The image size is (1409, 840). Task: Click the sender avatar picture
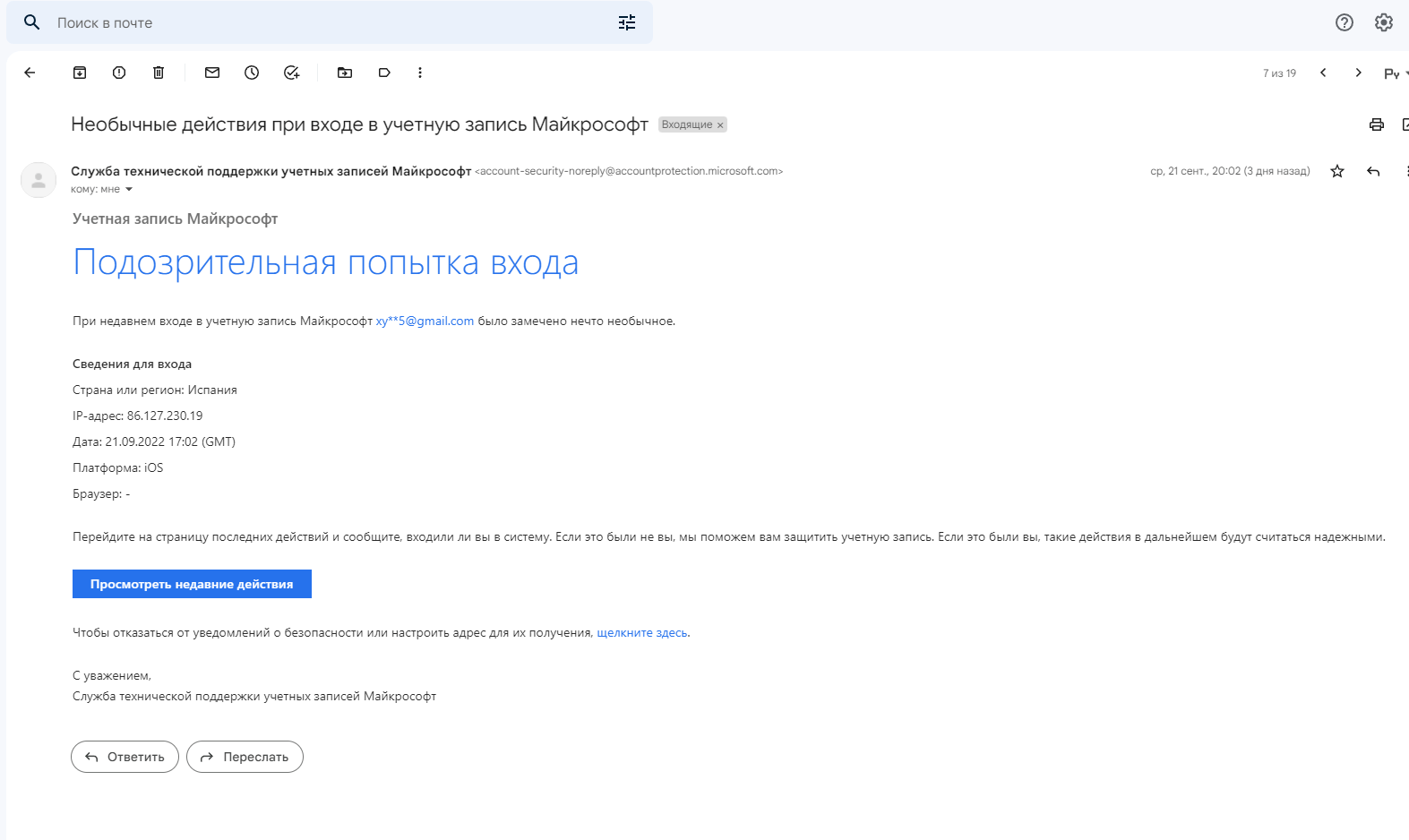tap(39, 180)
